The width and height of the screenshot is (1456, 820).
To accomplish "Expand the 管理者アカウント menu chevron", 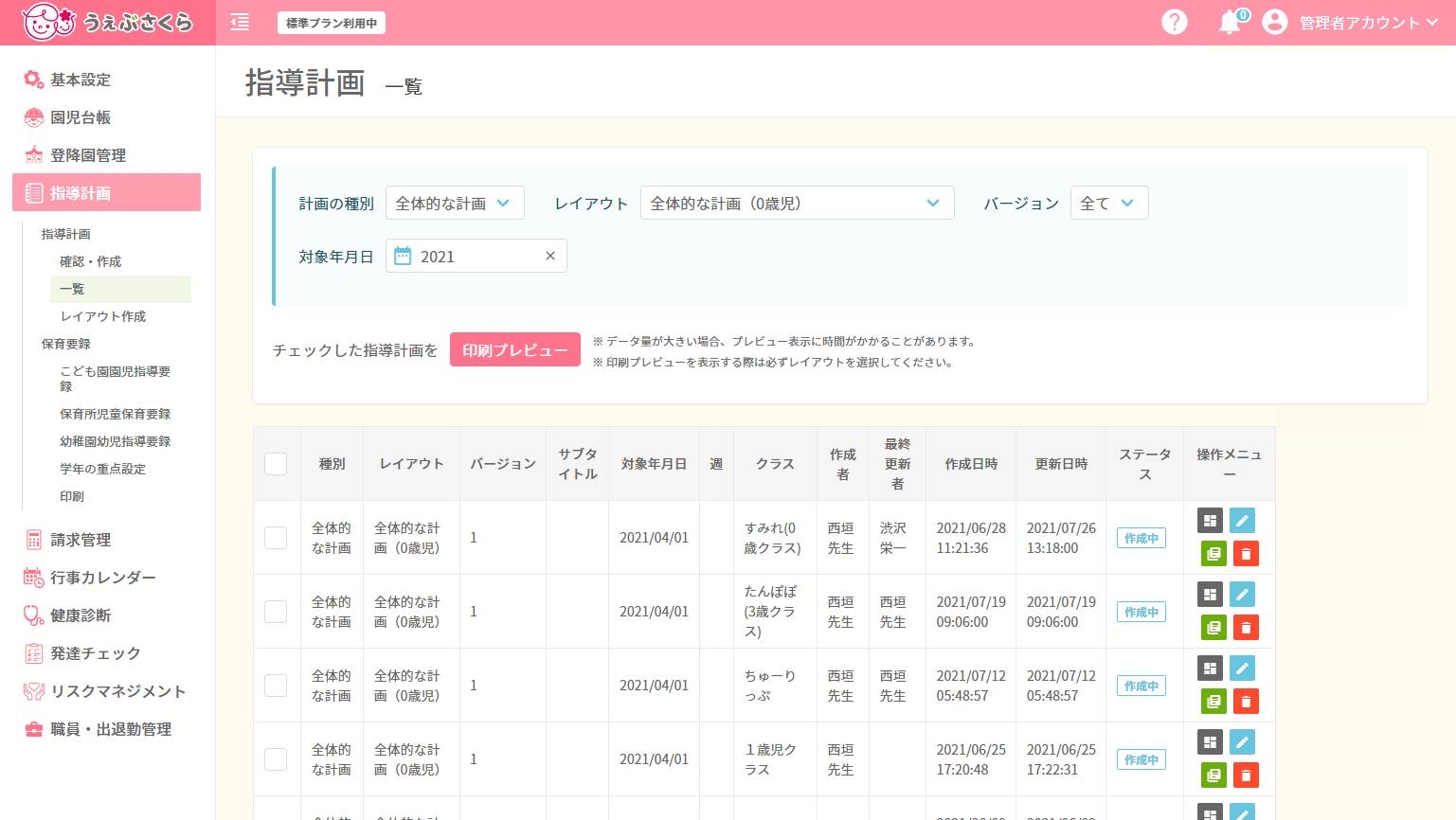I will pyautogui.click(x=1431, y=22).
